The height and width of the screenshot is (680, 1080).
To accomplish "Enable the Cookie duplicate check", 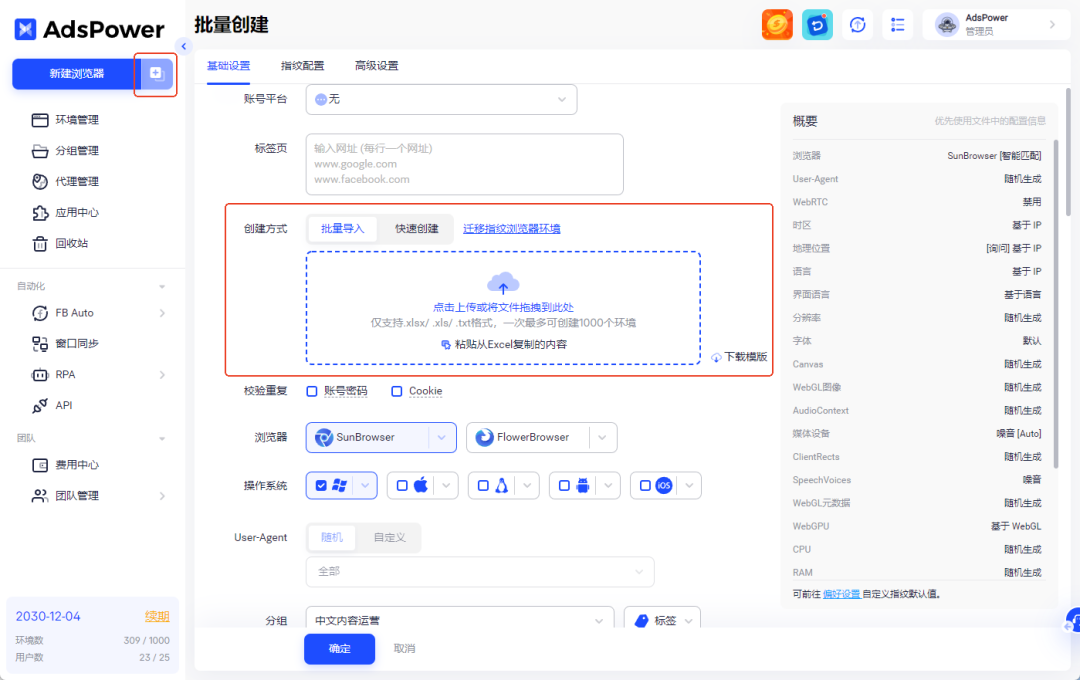I will coord(396,391).
